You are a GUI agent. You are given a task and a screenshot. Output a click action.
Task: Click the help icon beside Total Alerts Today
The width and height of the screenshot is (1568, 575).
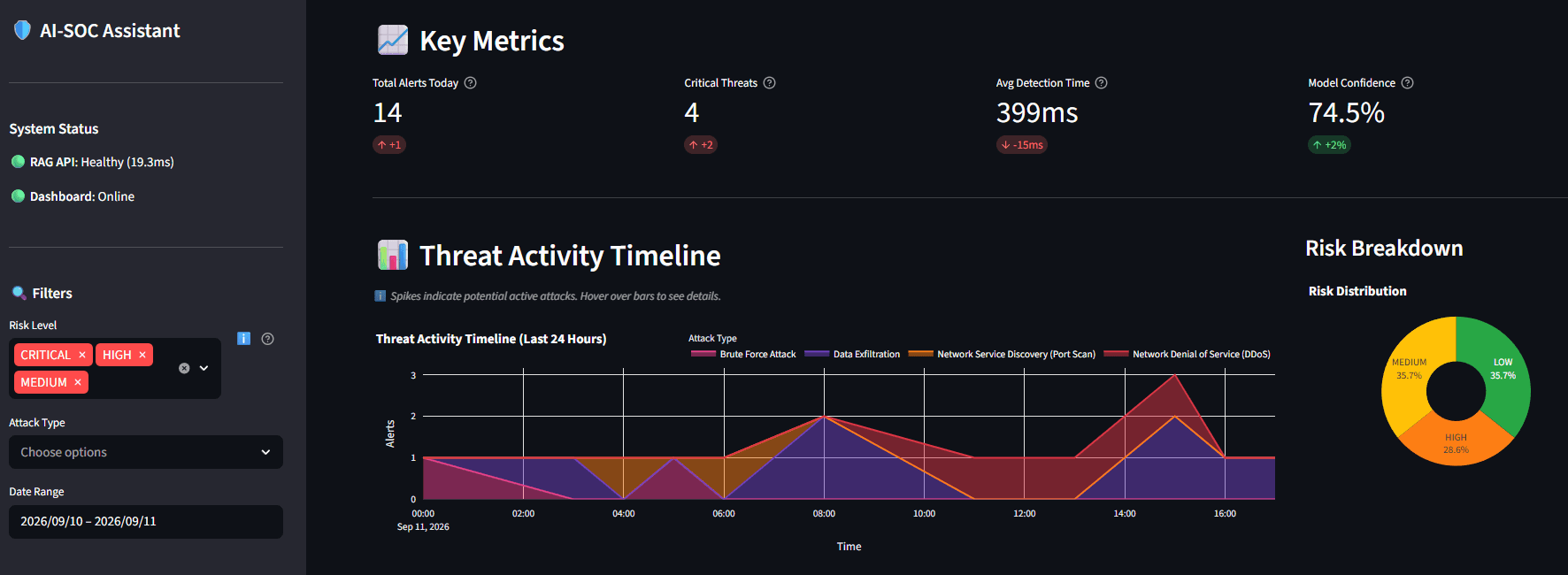(x=471, y=83)
